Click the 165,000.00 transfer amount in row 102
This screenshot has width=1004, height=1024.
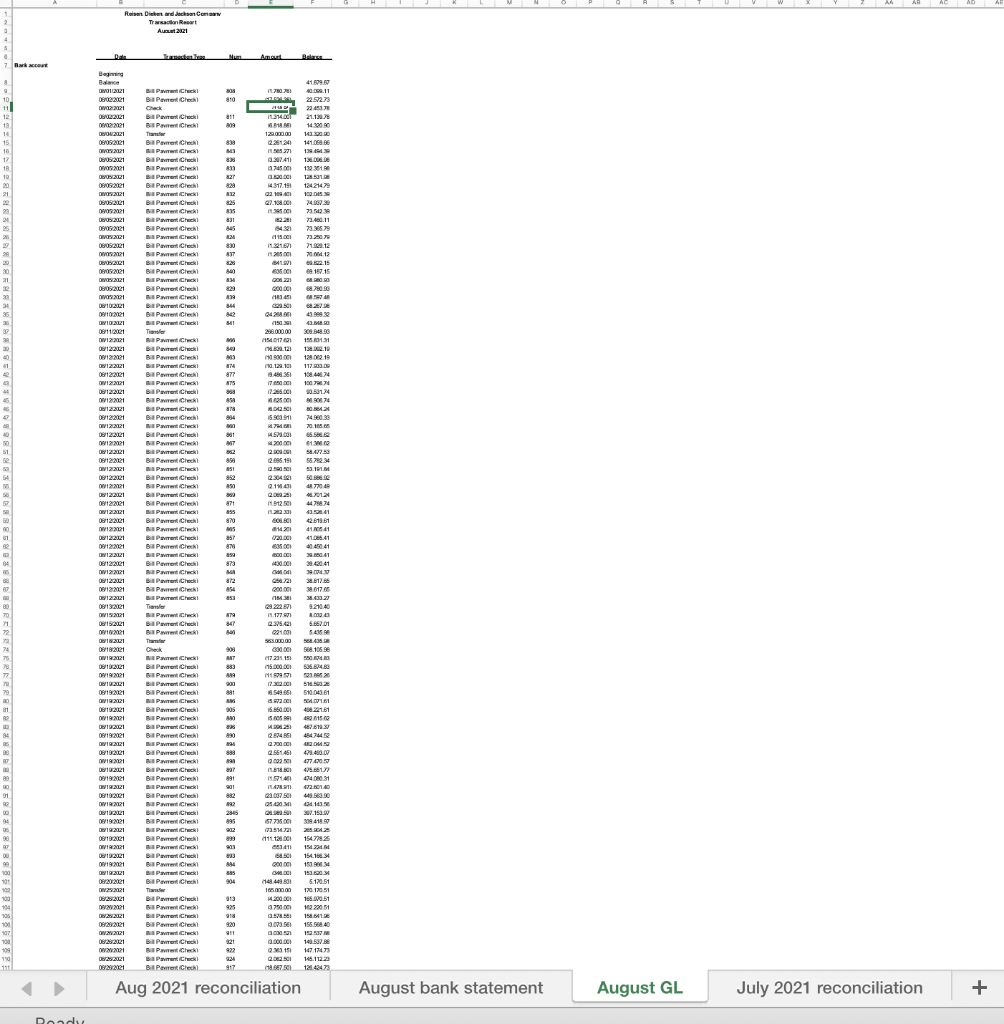pos(278,890)
